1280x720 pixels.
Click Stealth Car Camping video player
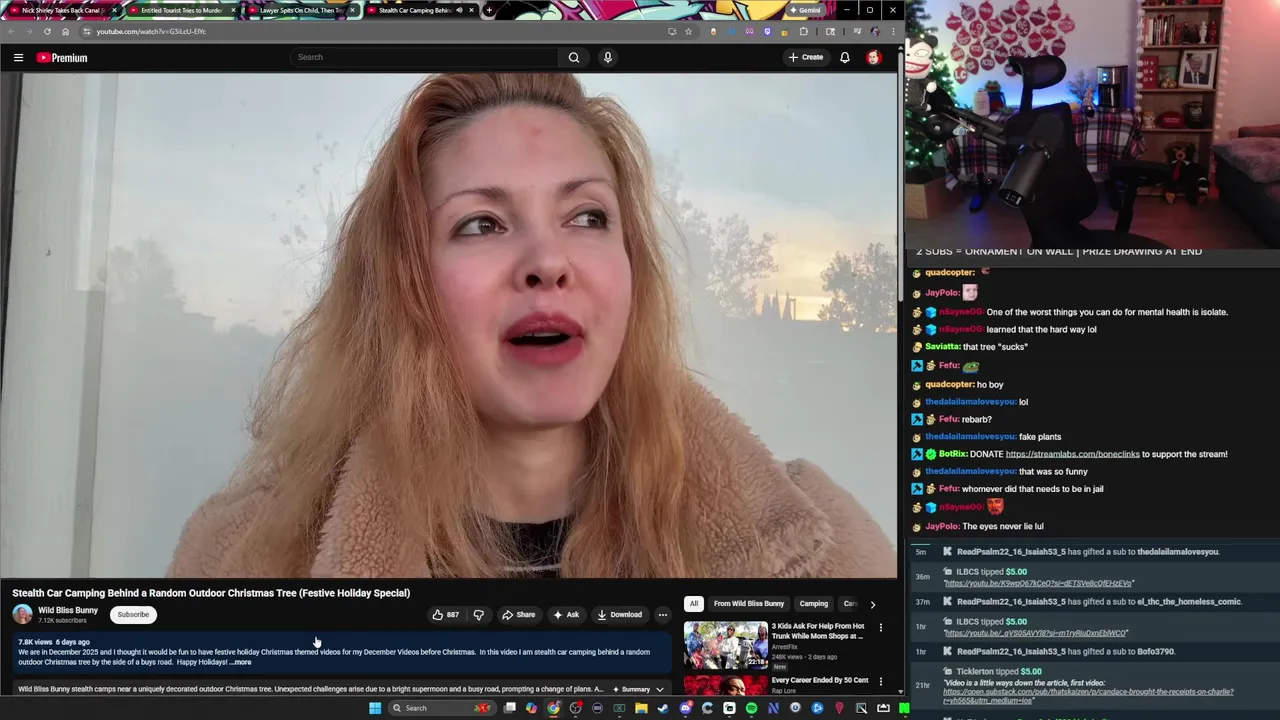(x=449, y=325)
